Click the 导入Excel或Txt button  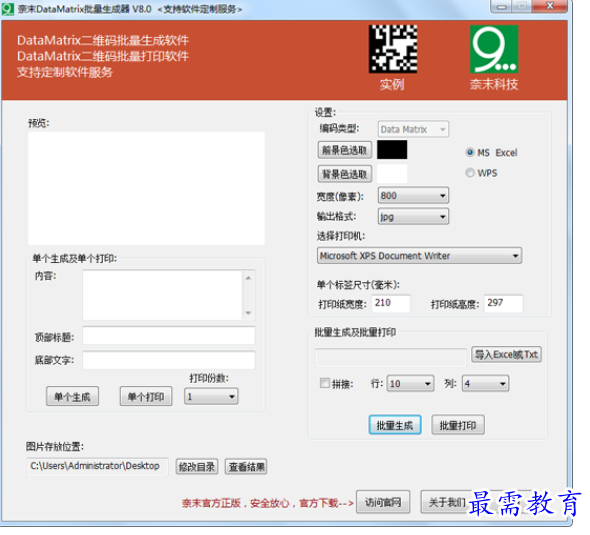[x=506, y=355]
